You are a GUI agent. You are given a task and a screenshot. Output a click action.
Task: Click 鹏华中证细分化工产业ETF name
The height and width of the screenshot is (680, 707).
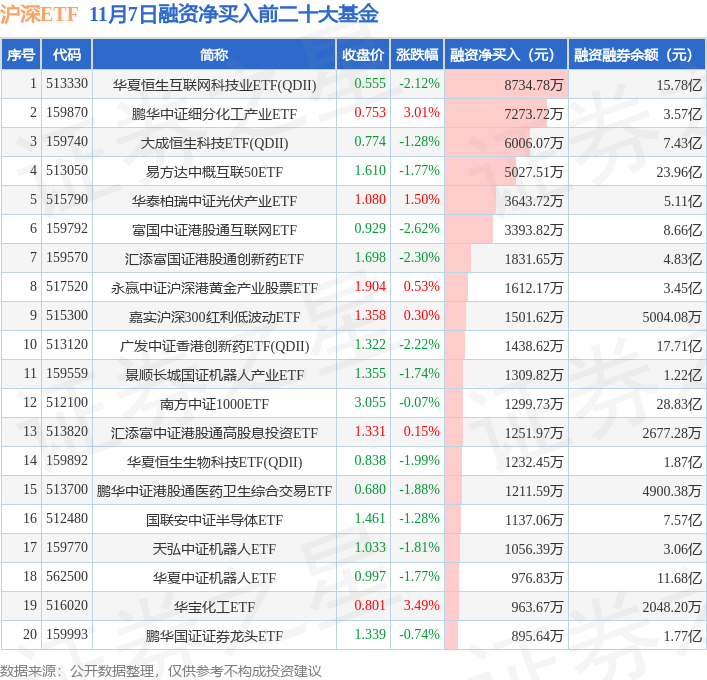coord(214,114)
